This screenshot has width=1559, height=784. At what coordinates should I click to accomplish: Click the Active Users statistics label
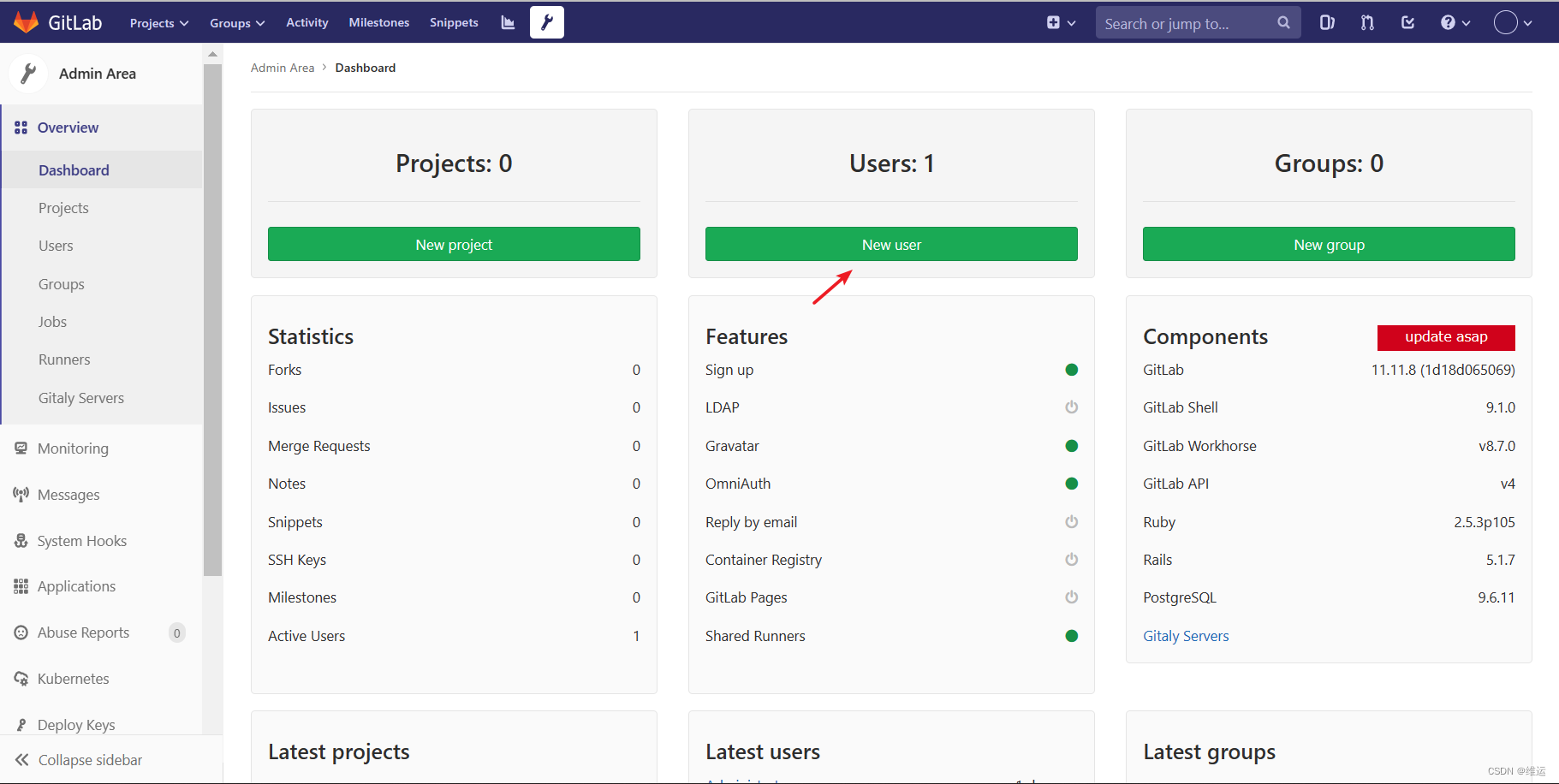coord(306,636)
